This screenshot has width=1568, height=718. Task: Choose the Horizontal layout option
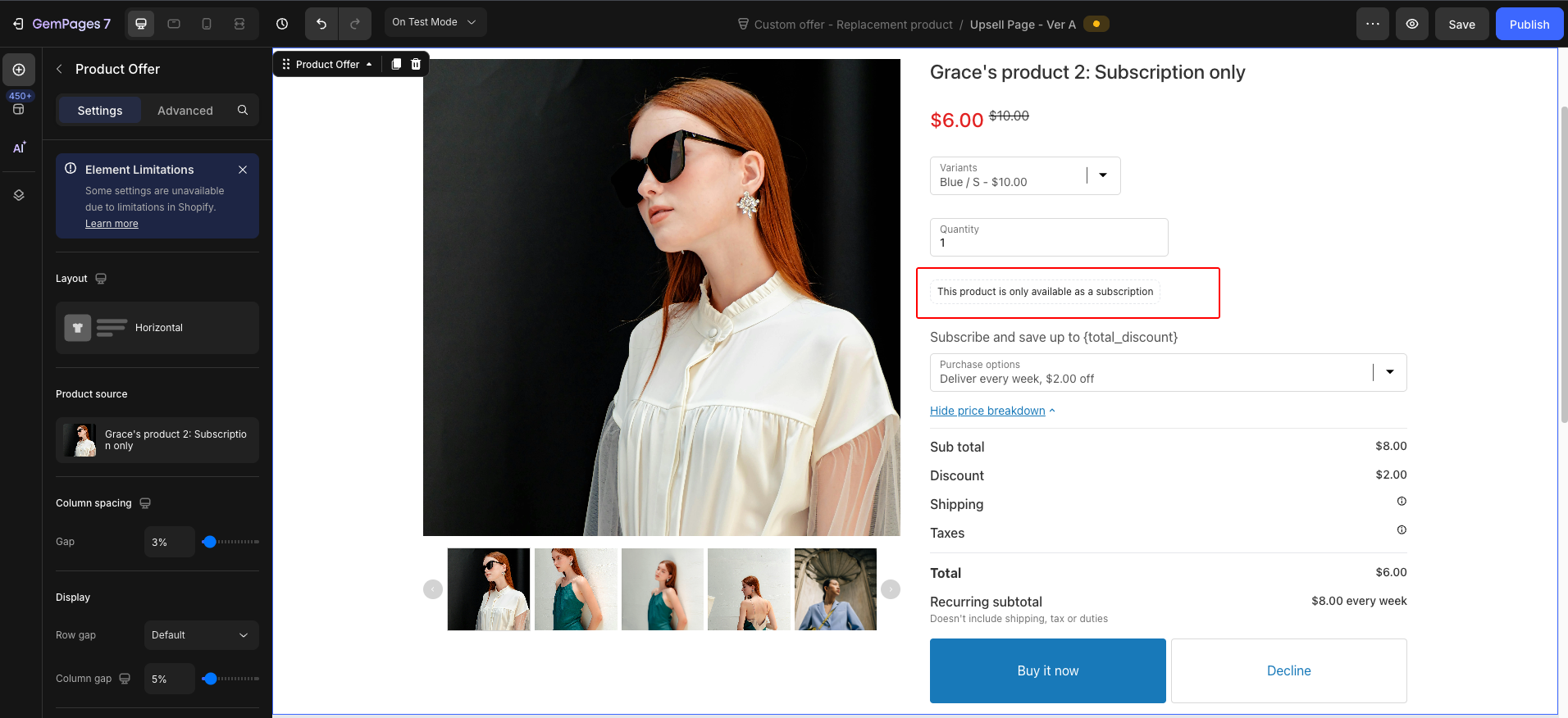click(157, 328)
